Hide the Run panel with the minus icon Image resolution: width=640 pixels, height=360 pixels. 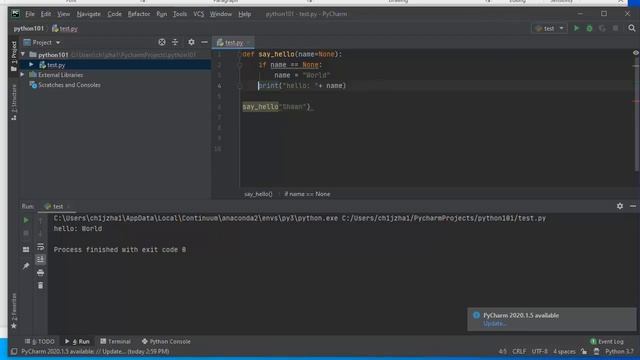point(633,206)
